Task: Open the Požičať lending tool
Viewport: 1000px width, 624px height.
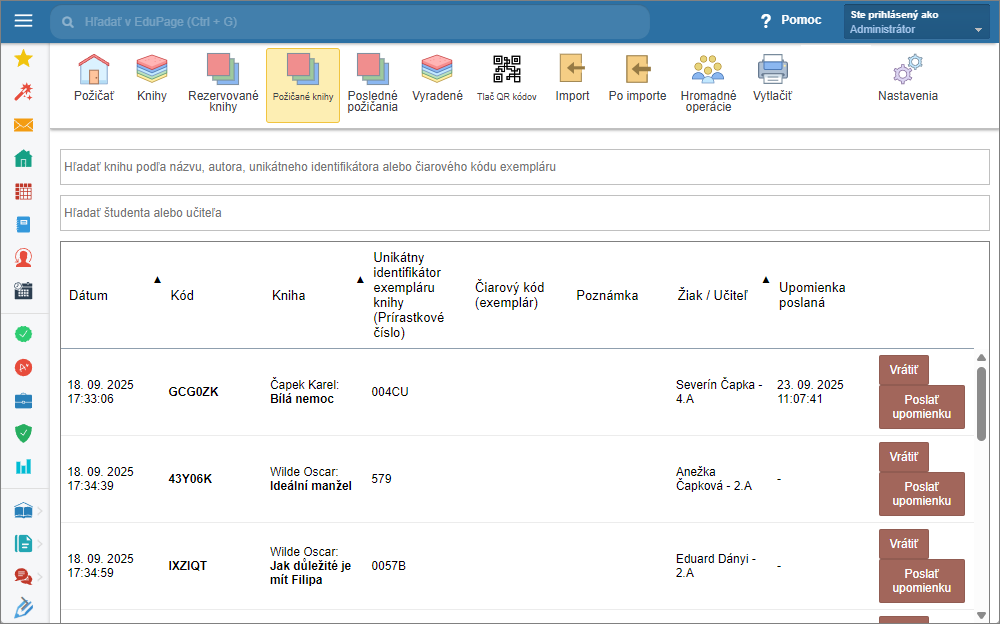Action: click(93, 80)
